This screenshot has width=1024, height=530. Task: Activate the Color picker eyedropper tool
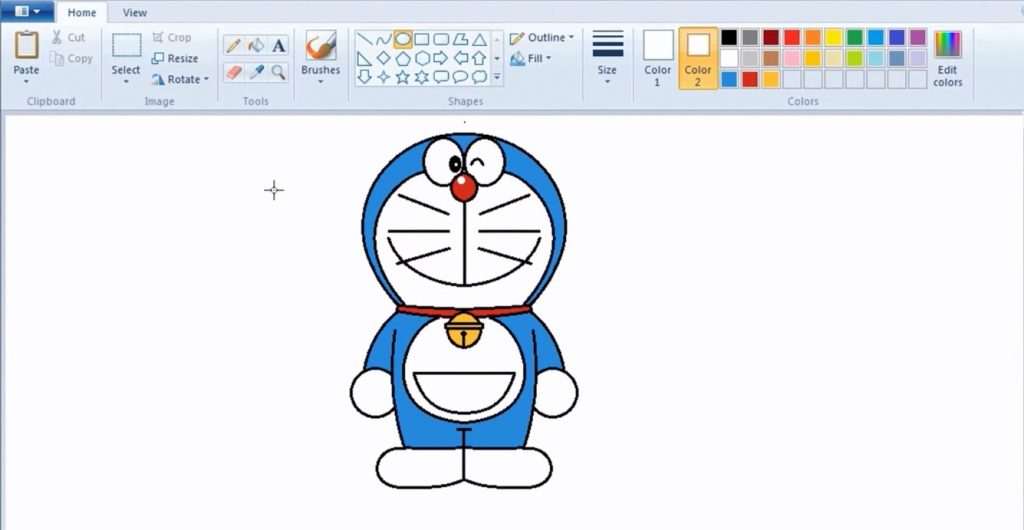coord(256,72)
